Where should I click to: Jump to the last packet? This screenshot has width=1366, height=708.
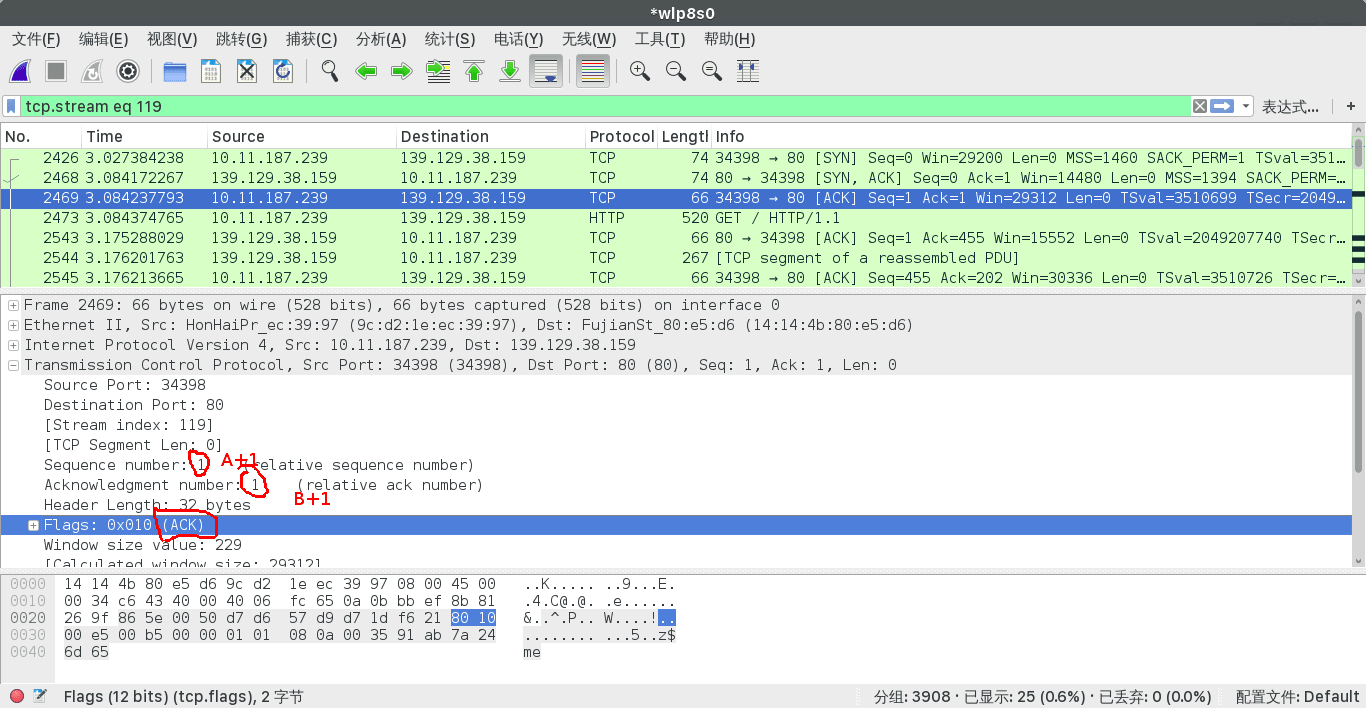pos(510,71)
